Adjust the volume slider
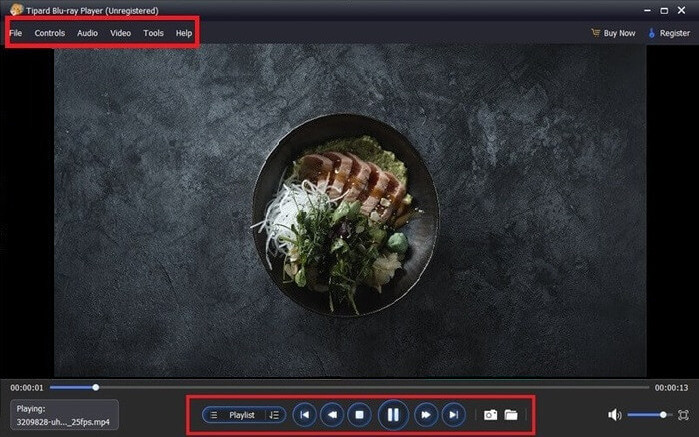 coord(649,415)
